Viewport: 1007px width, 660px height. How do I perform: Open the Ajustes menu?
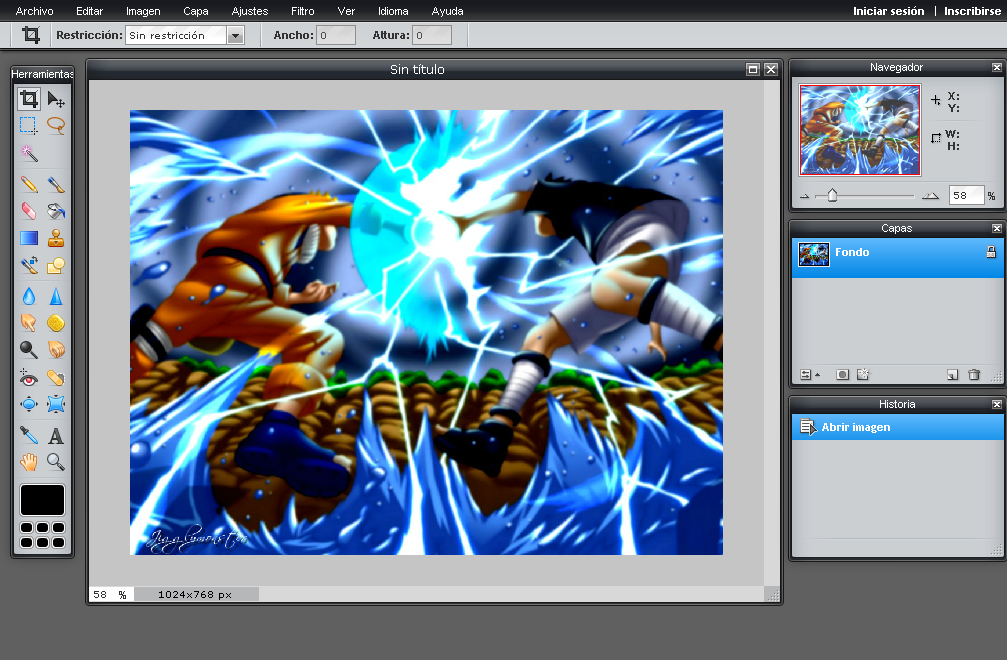(250, 11)
